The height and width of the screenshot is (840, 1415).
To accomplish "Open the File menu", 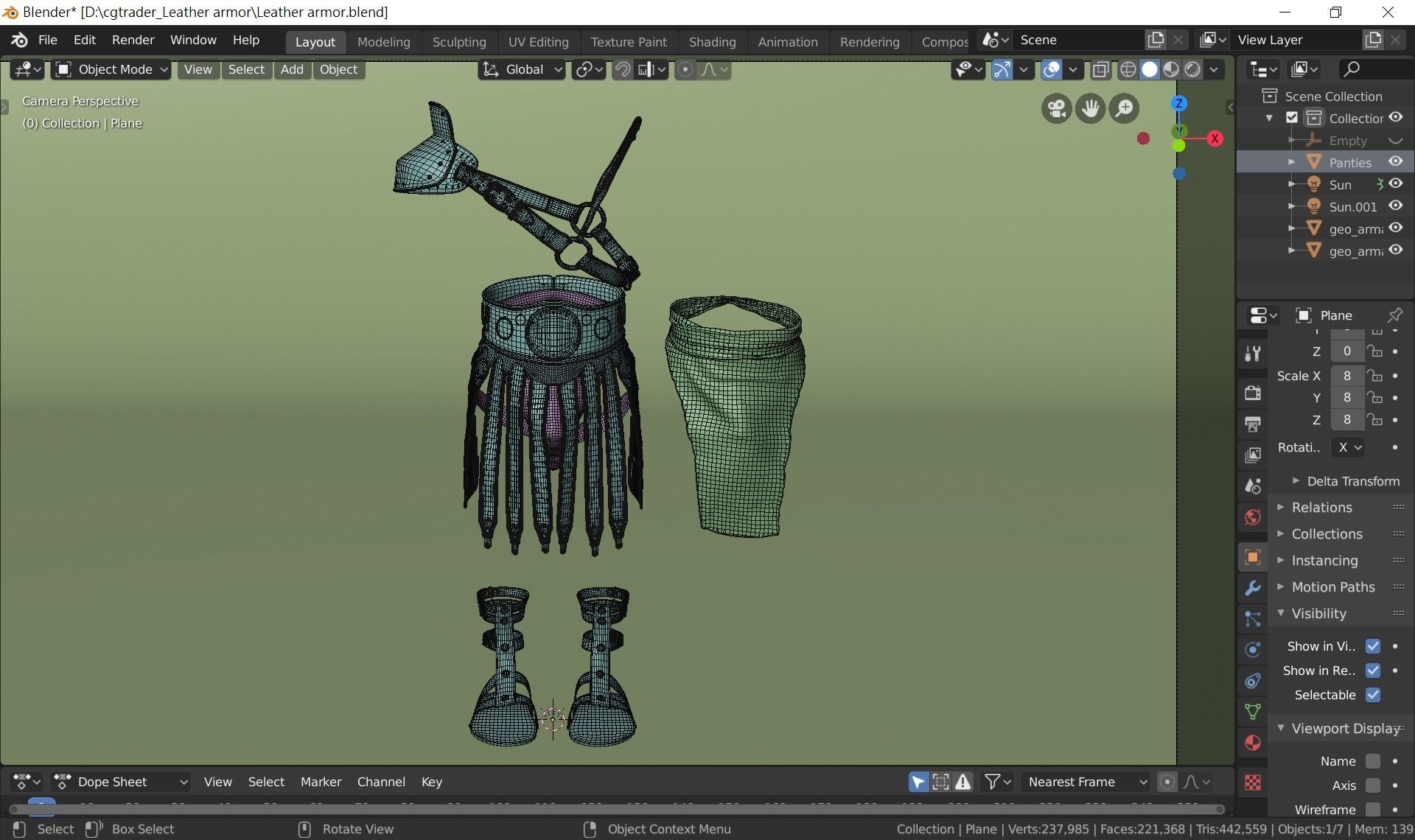I will 47,40.
